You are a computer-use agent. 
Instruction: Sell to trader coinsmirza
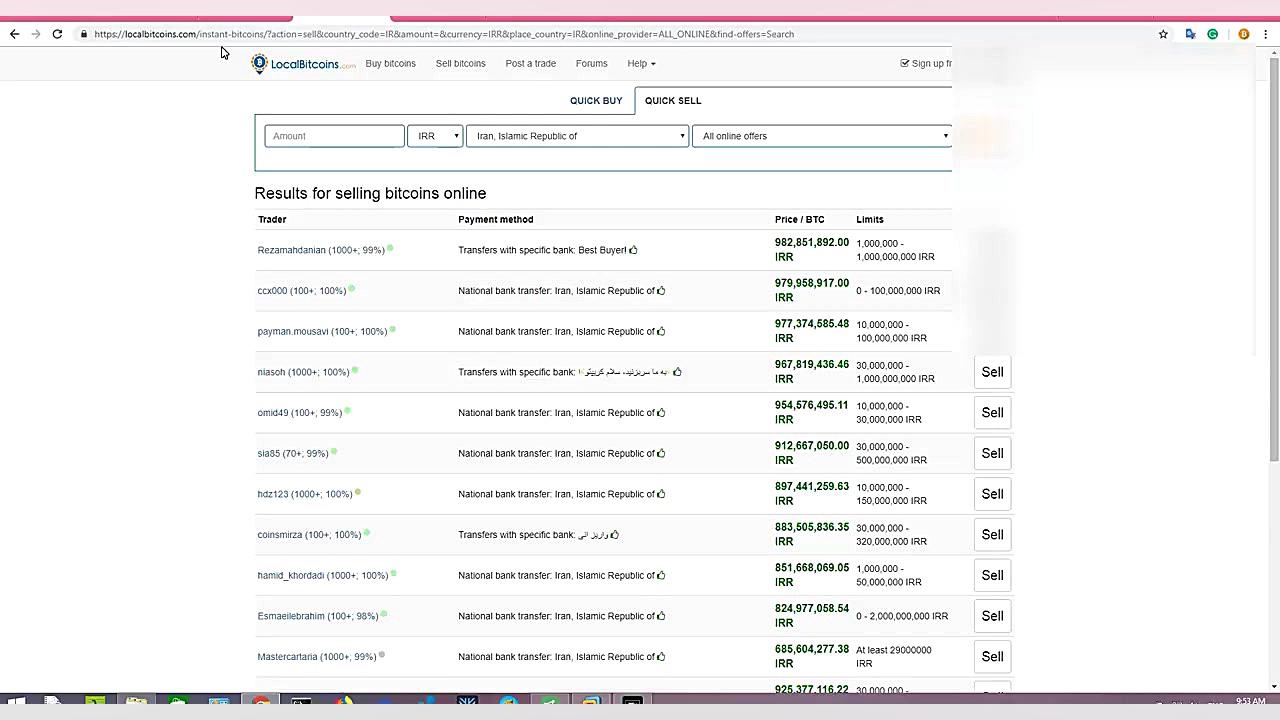point(992,535)
